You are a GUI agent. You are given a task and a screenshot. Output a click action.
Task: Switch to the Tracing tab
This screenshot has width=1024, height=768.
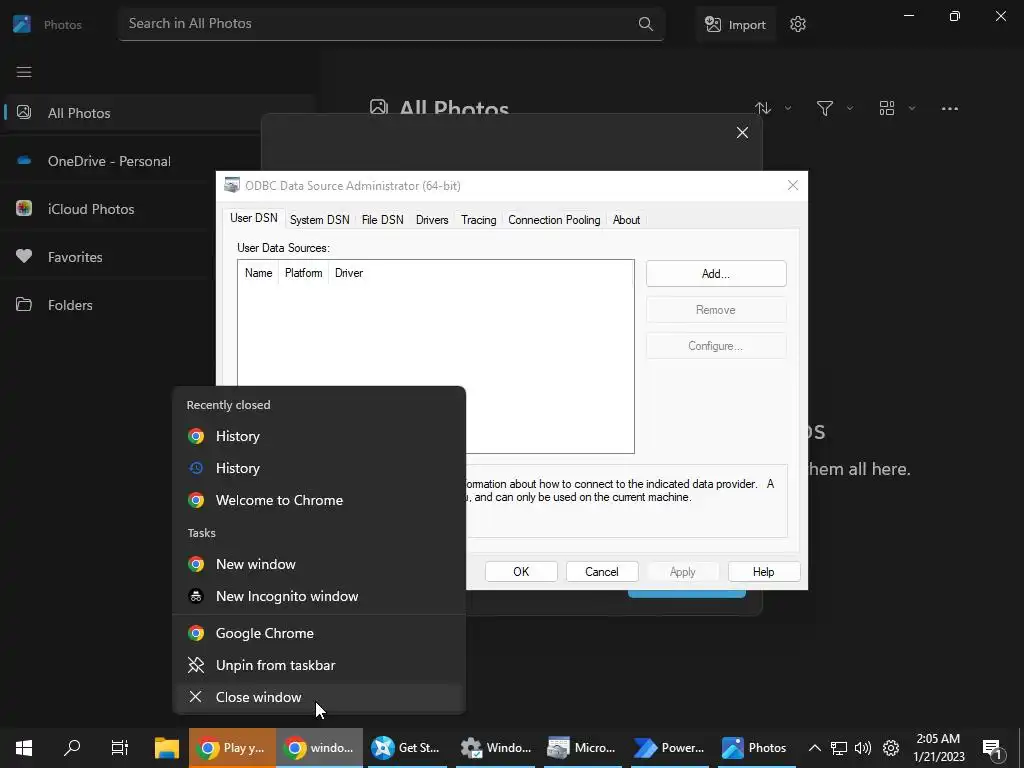(x=479, y=220)
